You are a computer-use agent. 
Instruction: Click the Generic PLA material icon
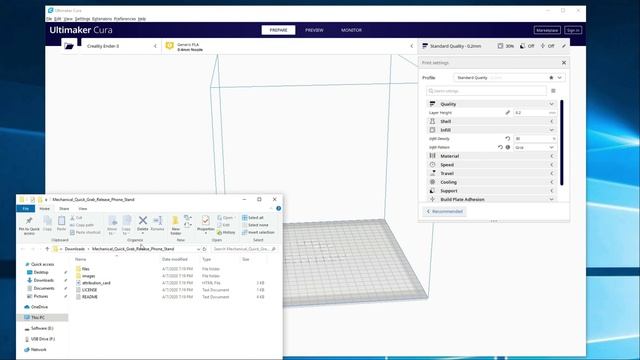tap(169, 46)
